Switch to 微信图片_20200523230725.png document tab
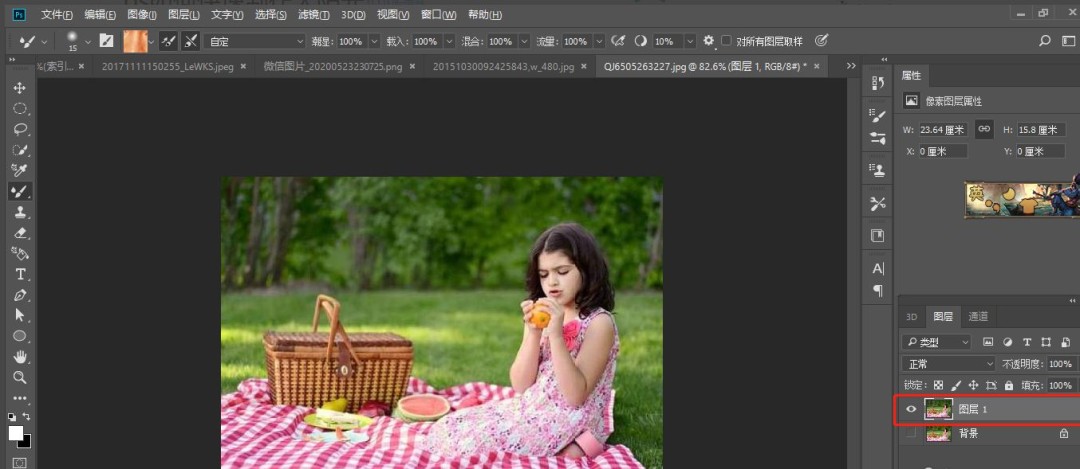Screen dimensions: 1080x469 click(333, 66)
